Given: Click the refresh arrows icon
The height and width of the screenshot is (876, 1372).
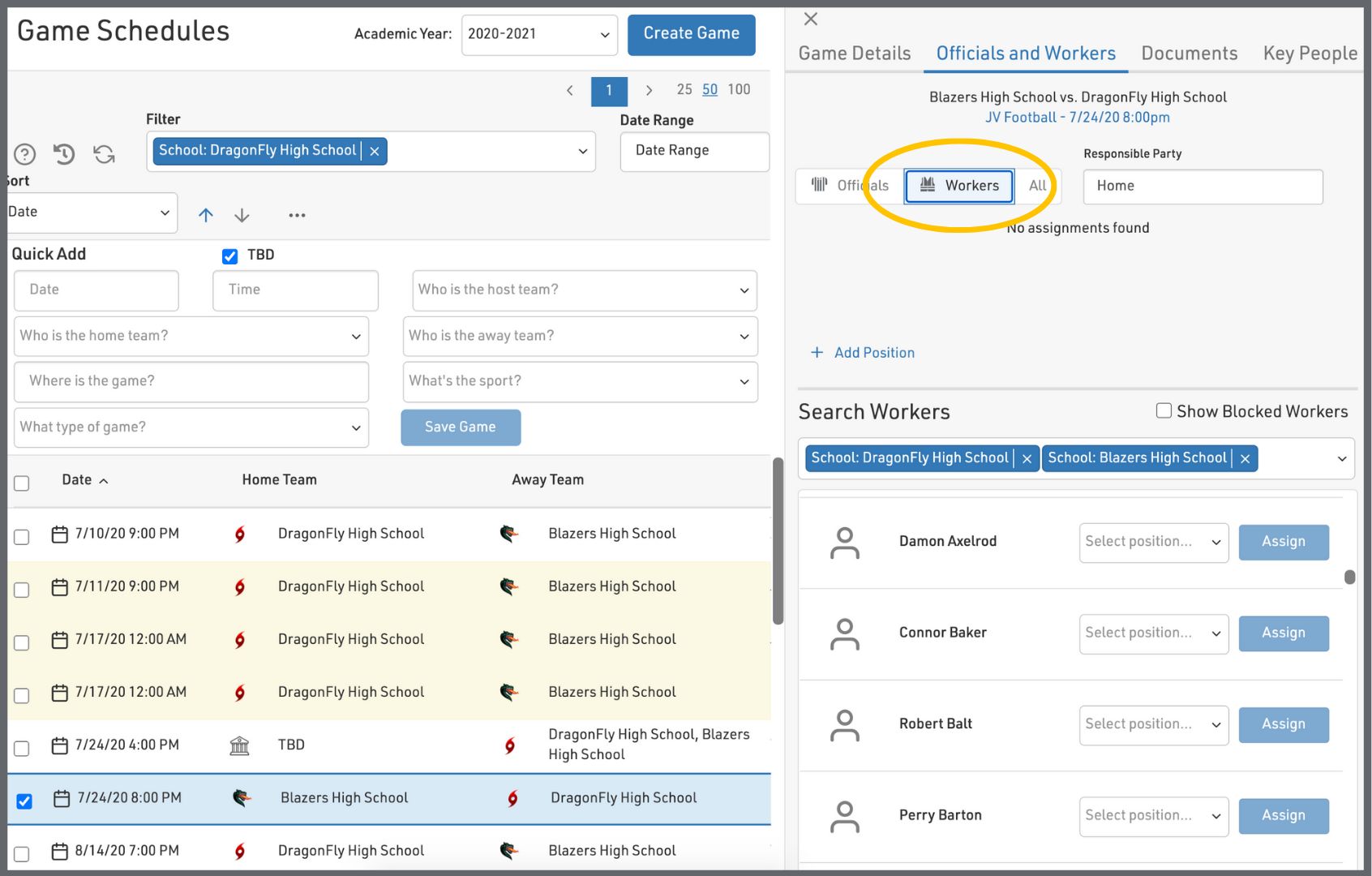Looking at the screenshot, I should [x=104, y=154].
